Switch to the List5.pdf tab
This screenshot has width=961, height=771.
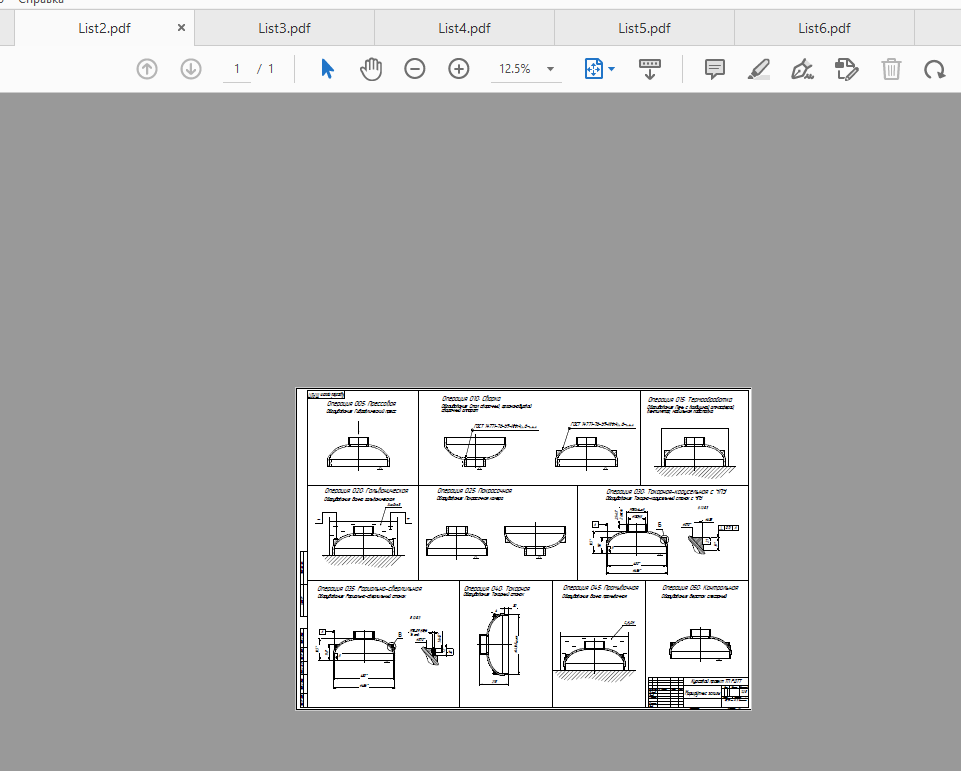(x=644, y=28)
